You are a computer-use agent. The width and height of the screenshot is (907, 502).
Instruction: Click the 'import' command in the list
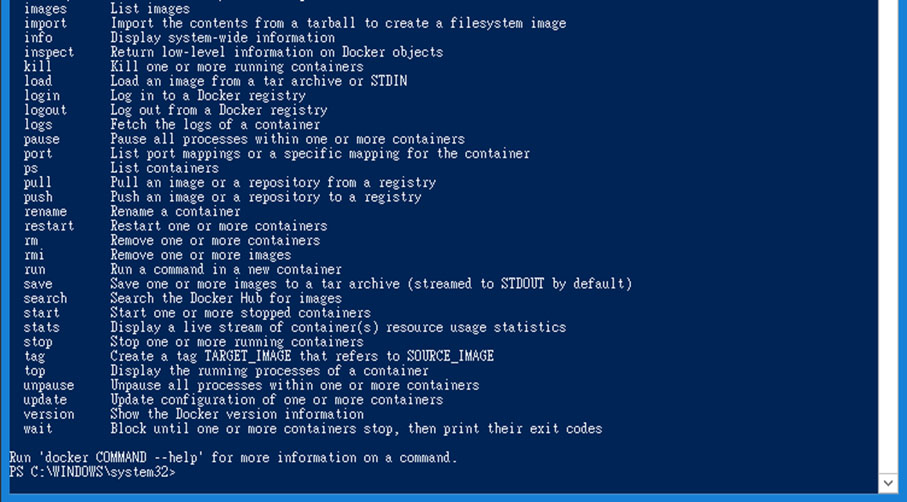[45, 23]
